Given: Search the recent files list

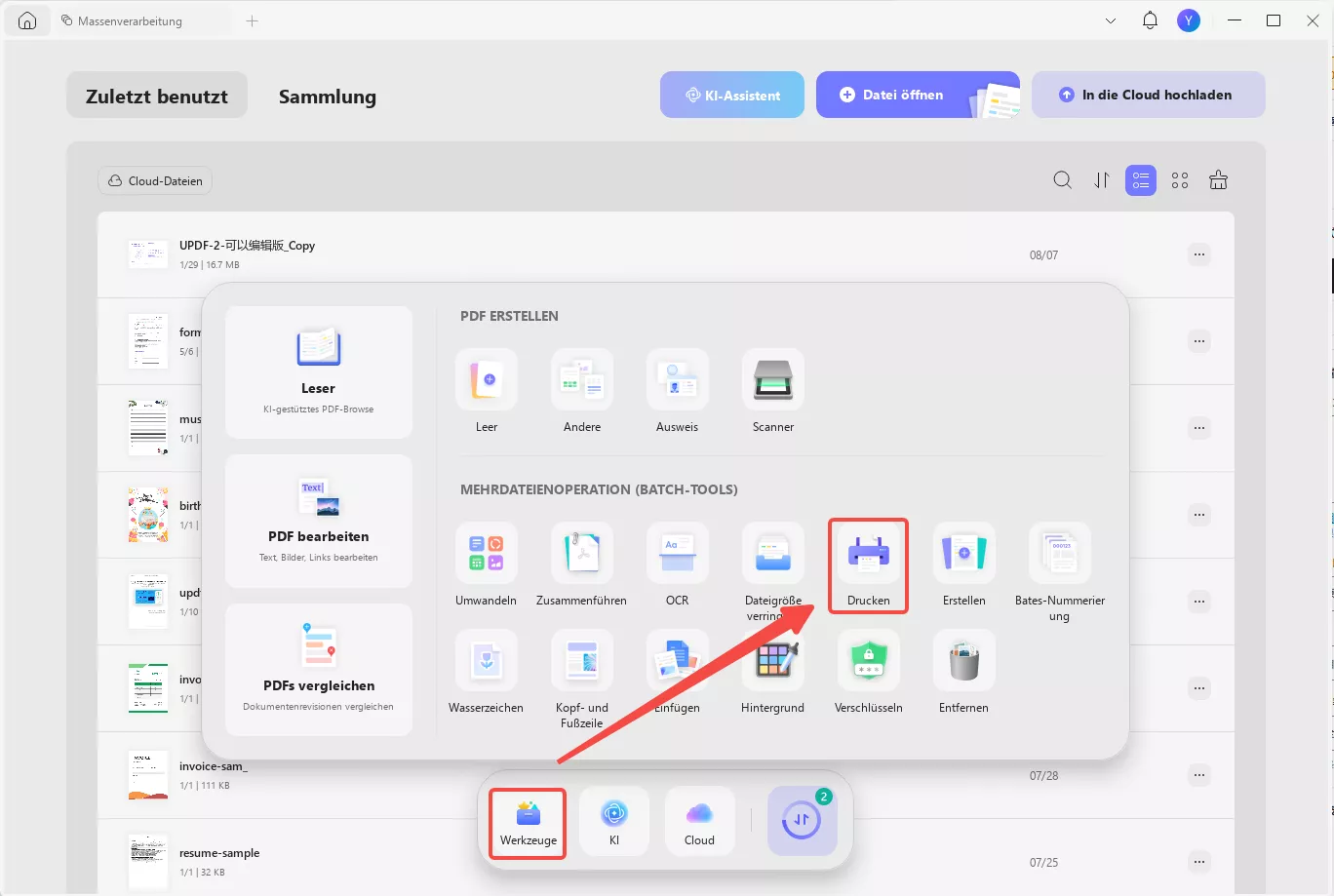Looking at the screenshot, I should click(1063, 180).
